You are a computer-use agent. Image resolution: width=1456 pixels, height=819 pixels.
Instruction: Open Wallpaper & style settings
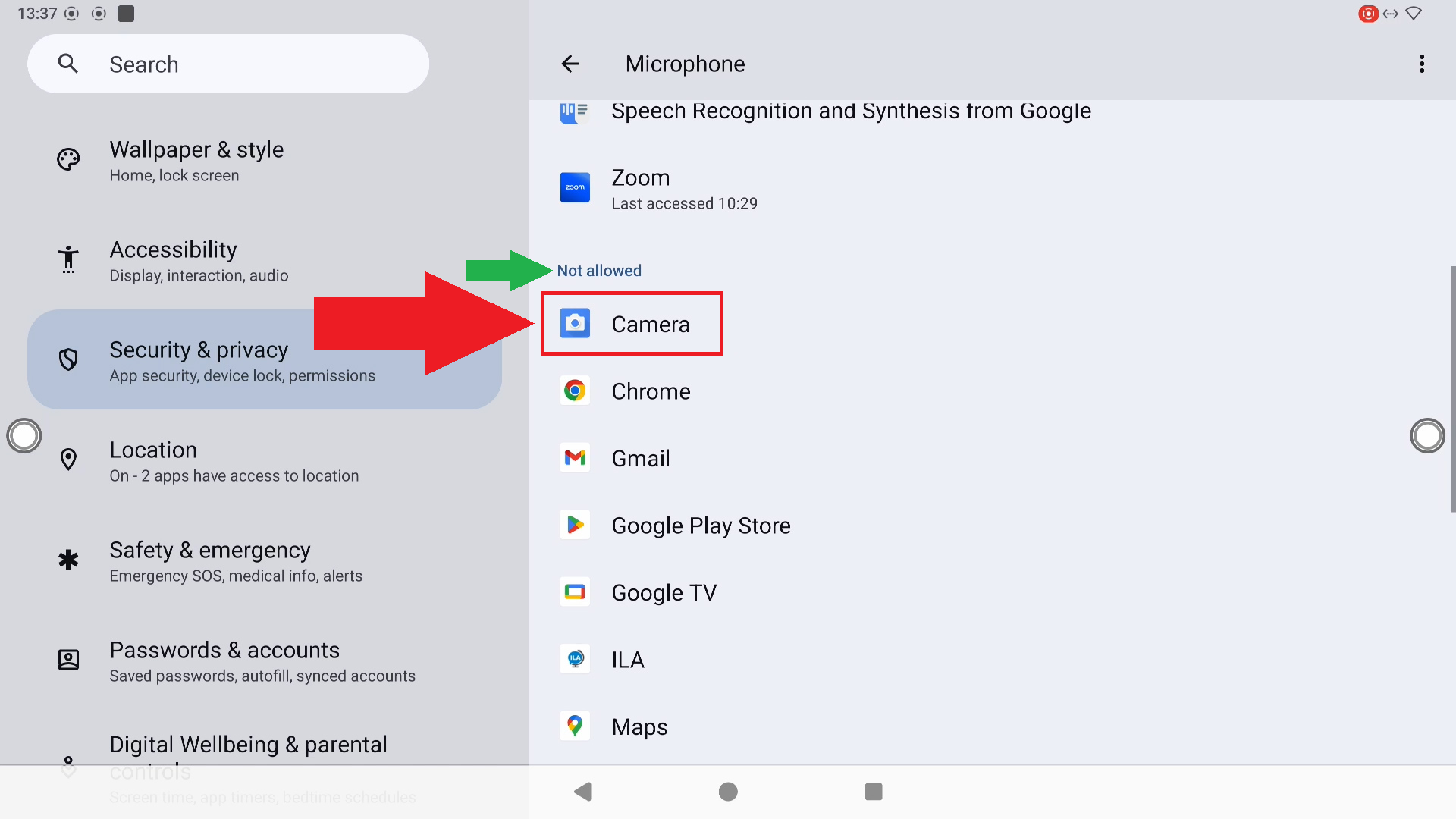[x=196, y=161]
